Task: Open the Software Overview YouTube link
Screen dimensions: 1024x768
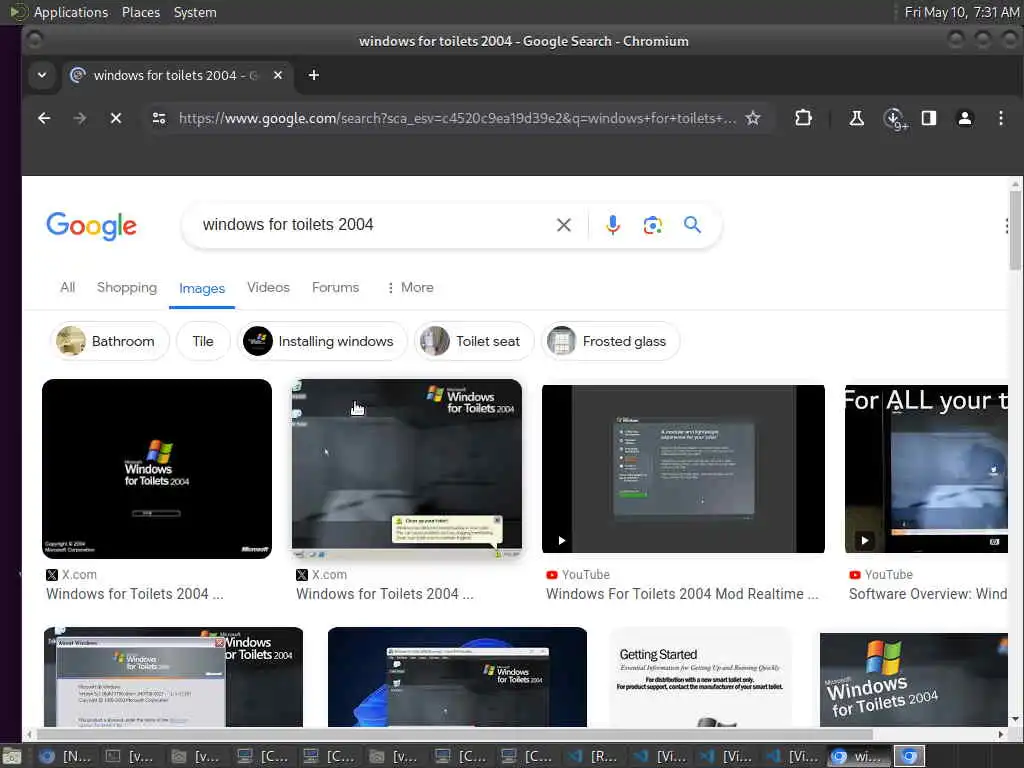Action: click(927, 594)
